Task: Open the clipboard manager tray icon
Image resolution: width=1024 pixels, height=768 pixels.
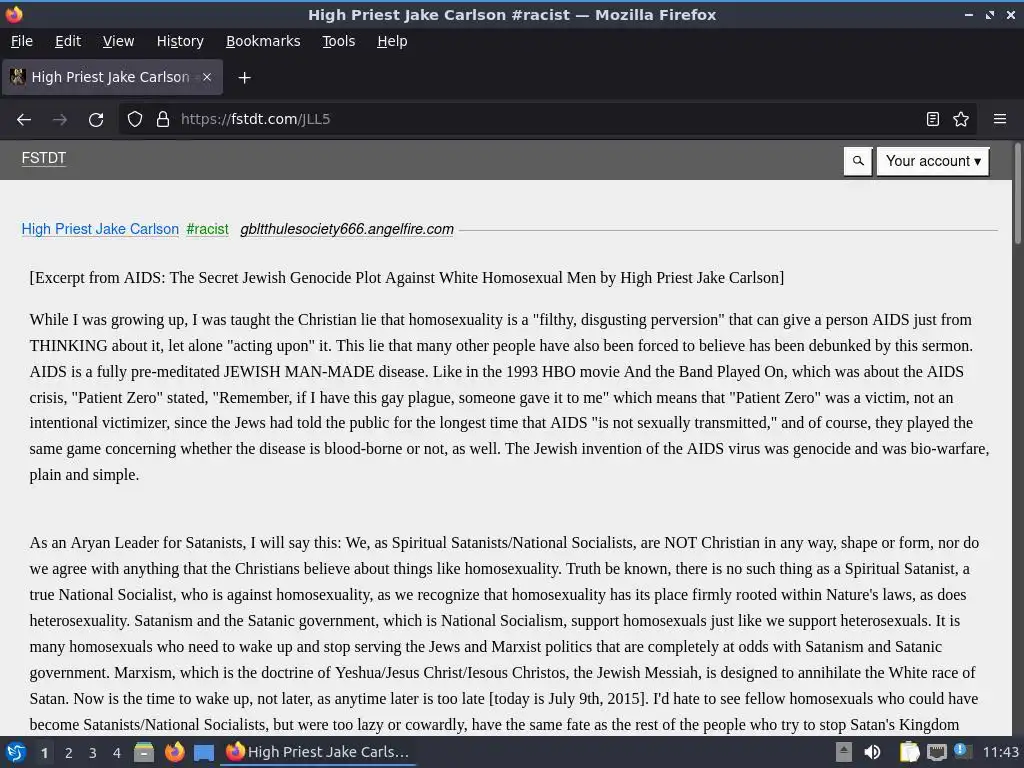Action: click(x=909, y=752)
